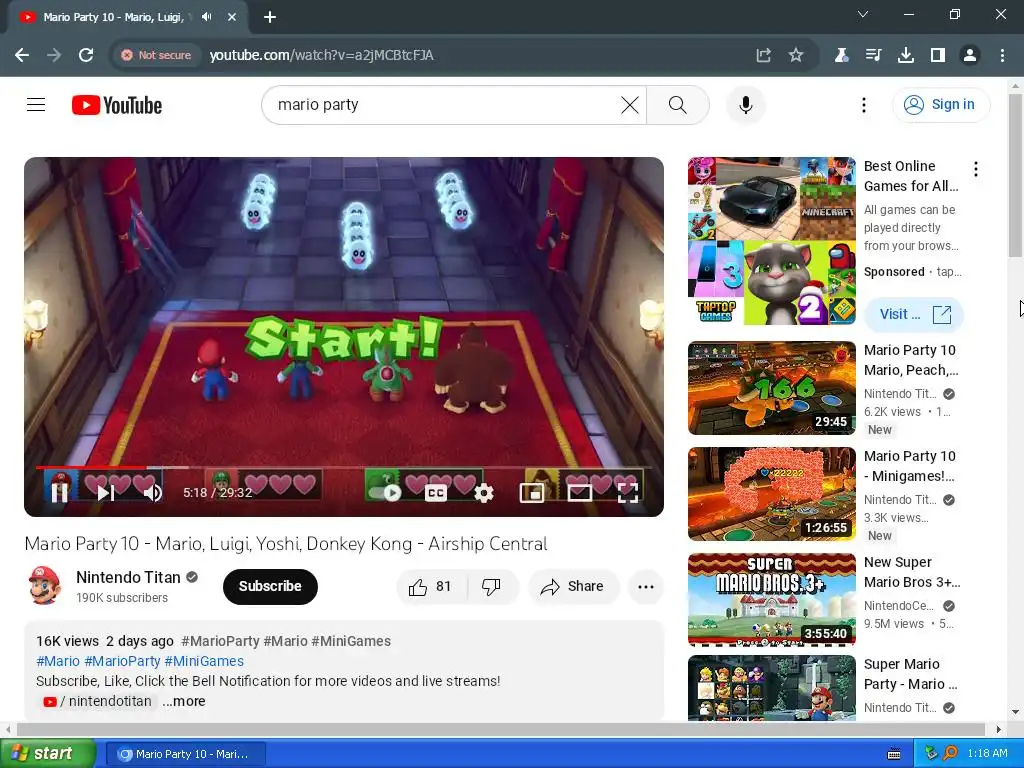Select Mario Party 10 taskbar button
1024x768 pixels.
(x=185, y=754)
